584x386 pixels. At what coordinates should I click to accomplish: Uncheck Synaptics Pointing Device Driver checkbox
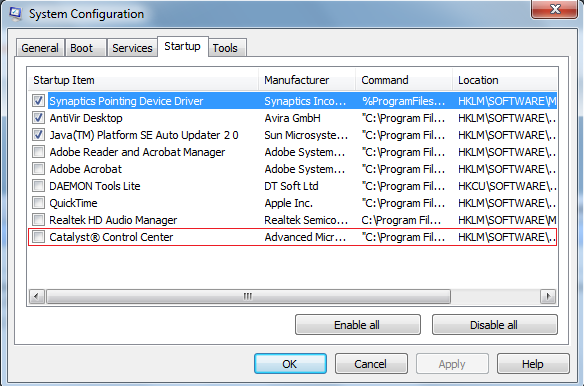[x=38, y=101]
